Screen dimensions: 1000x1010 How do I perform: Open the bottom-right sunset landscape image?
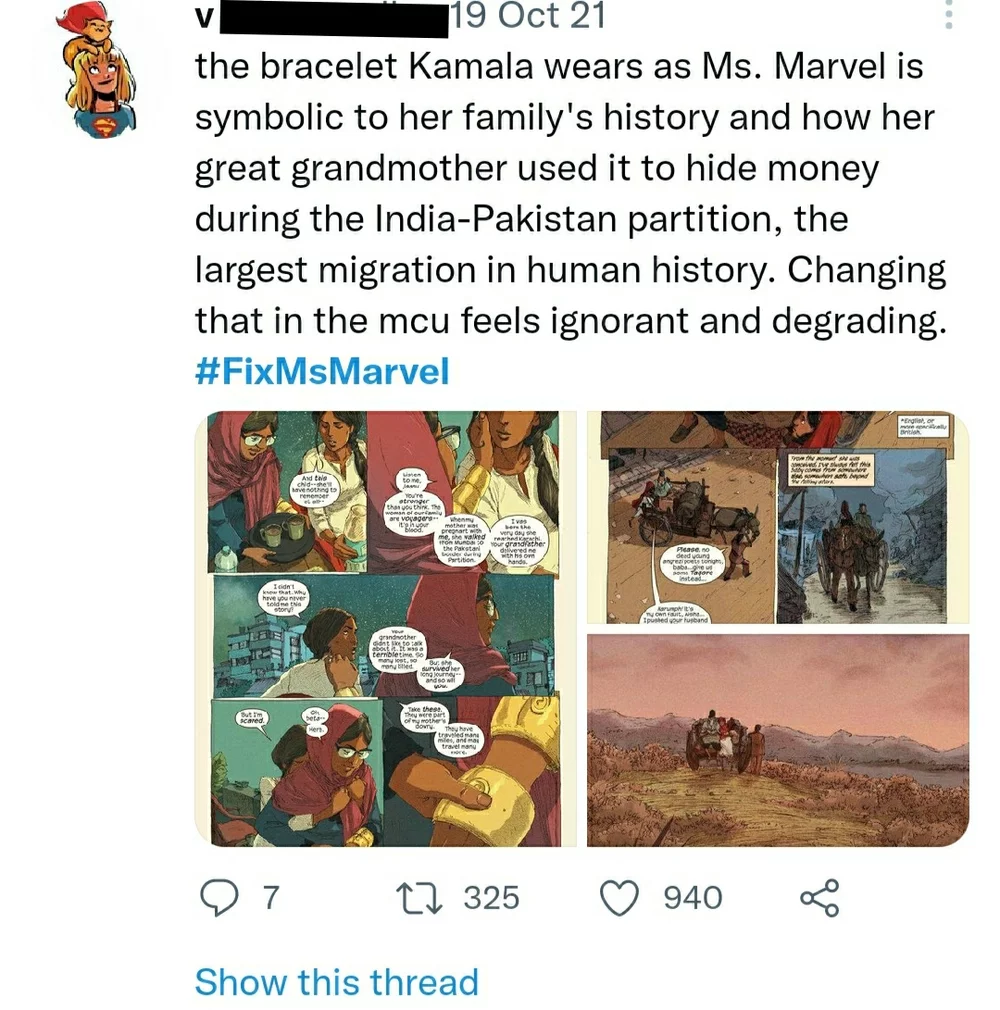[x=777, y=740]
